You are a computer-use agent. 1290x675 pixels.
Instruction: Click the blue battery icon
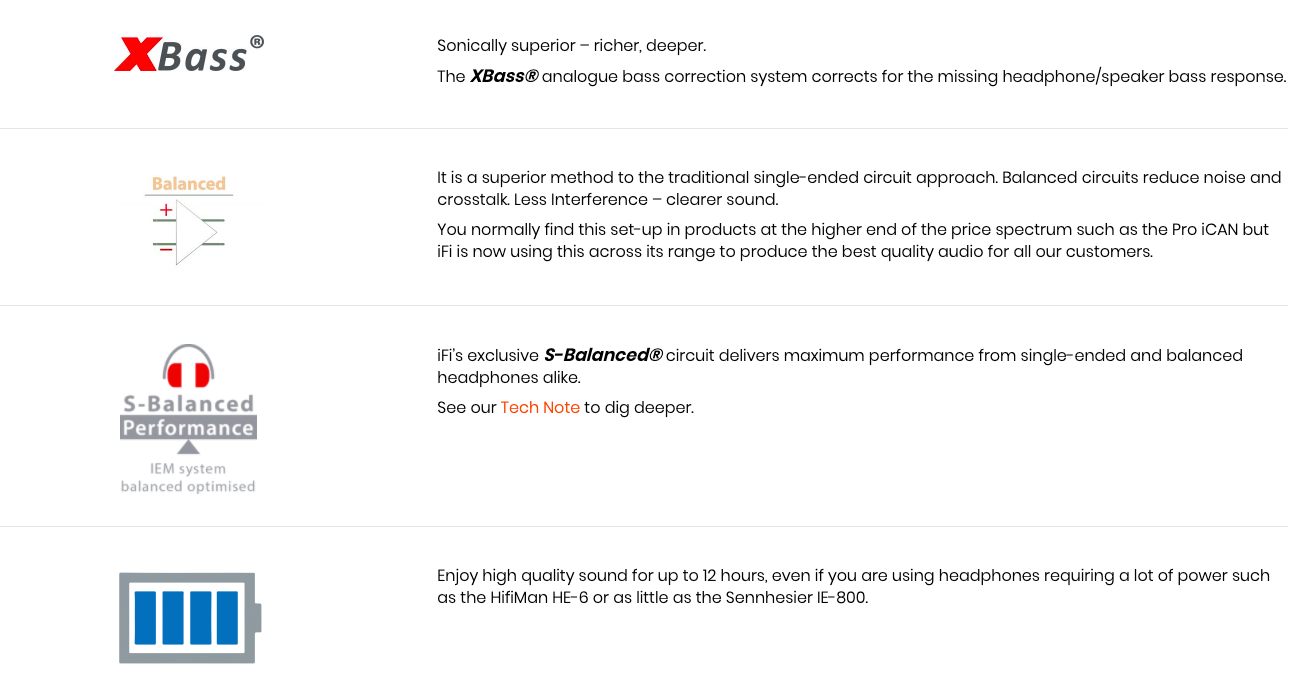pyautogui.click(x=189, y=617)
